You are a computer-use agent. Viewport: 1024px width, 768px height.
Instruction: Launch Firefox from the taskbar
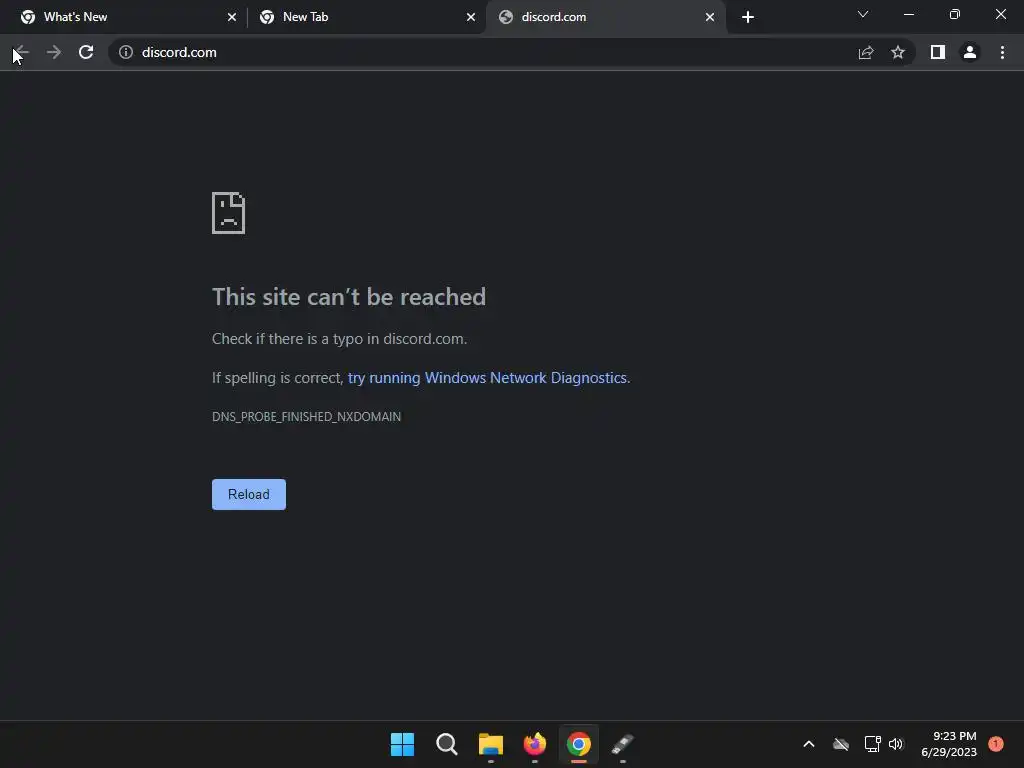point(535,744)
